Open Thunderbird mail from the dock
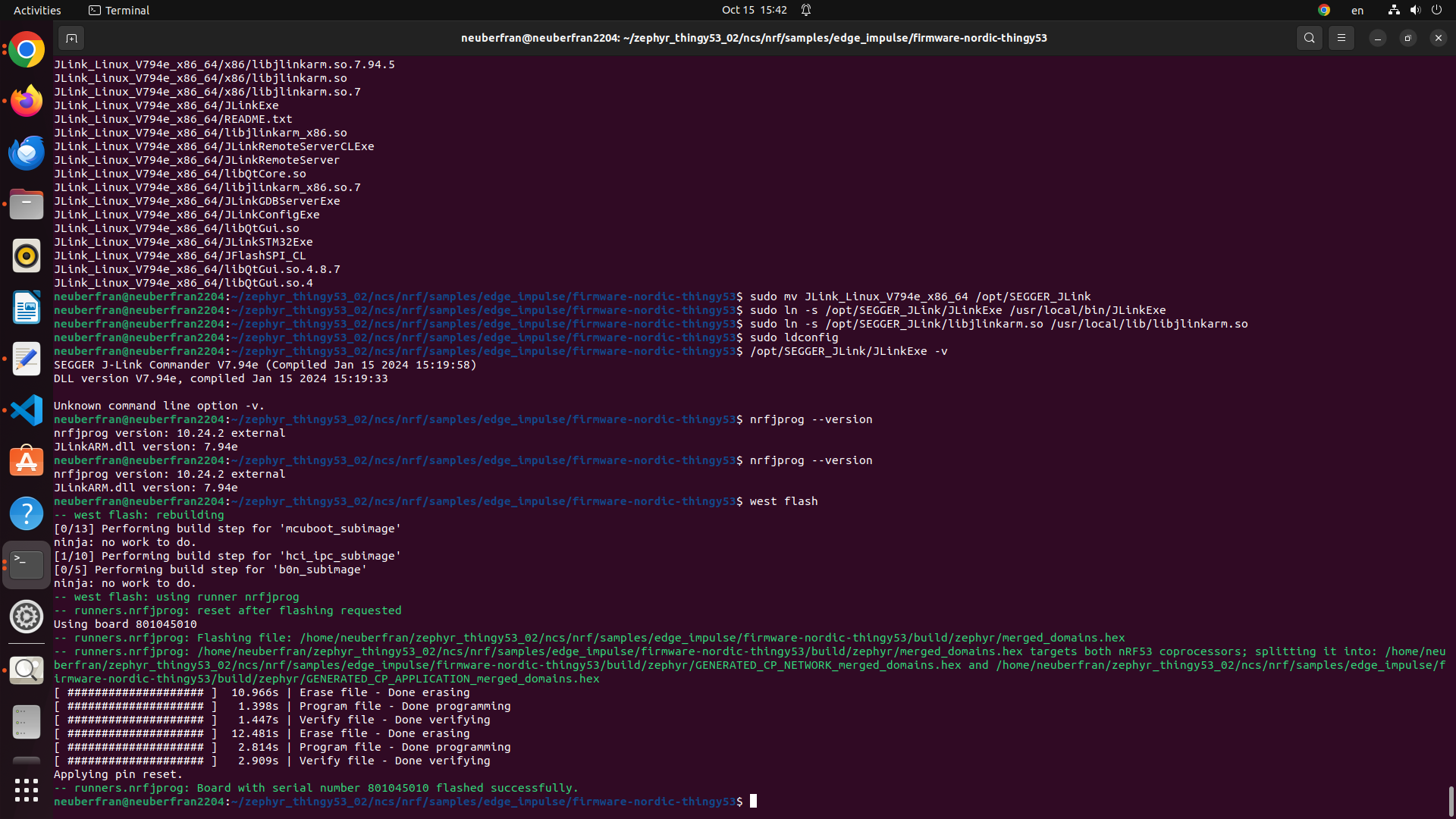 click(27, 153)
